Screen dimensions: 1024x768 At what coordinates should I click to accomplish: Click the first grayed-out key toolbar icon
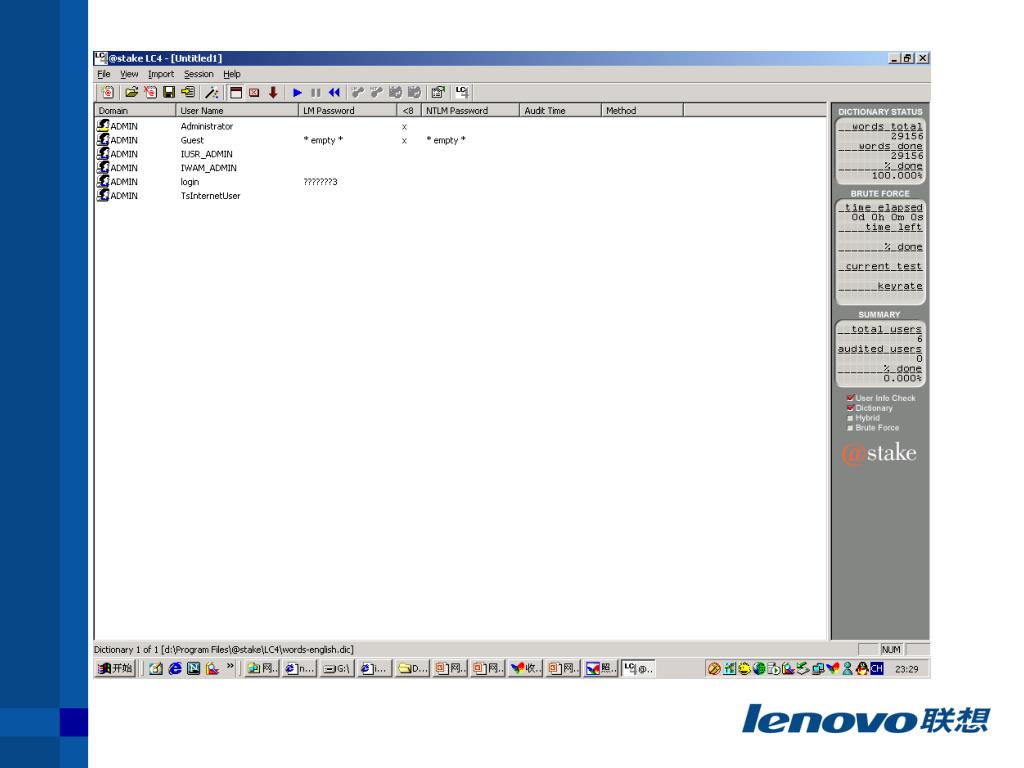coord(358,93)
